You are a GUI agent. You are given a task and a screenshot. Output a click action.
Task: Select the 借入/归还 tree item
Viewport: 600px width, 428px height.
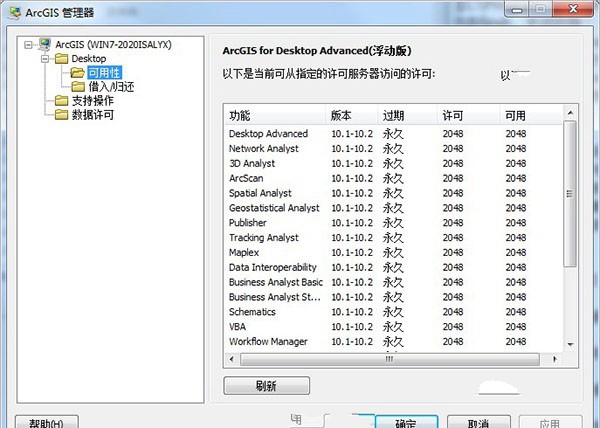[111, 87]
